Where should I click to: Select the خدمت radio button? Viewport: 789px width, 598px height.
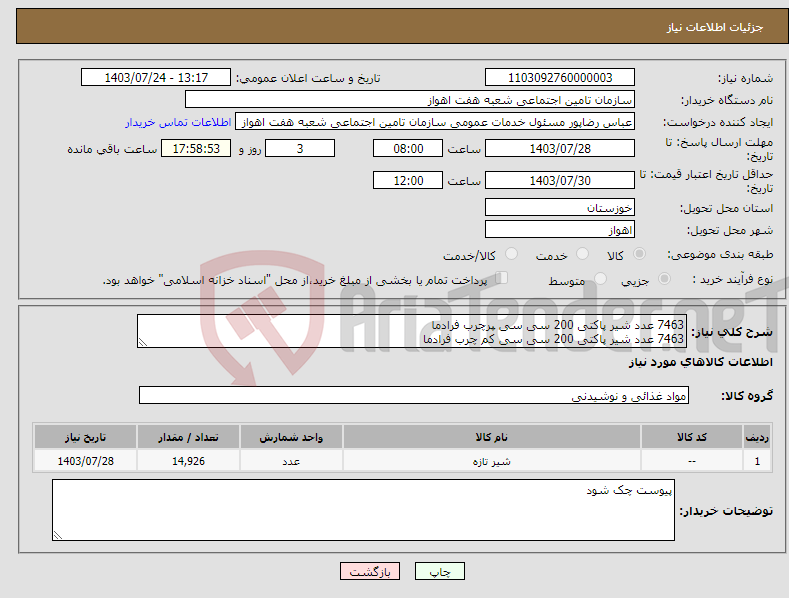[x=582, y=254]
